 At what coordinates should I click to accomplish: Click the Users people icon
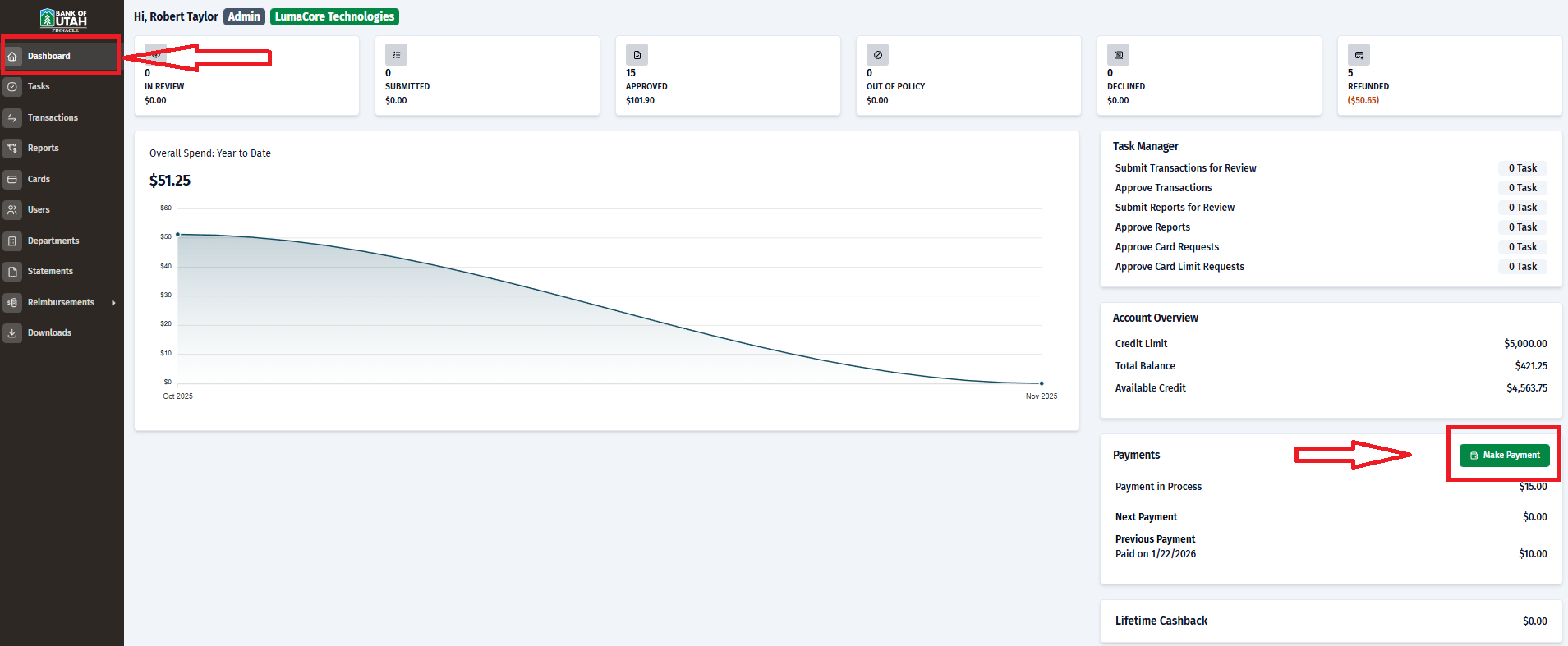12,210
